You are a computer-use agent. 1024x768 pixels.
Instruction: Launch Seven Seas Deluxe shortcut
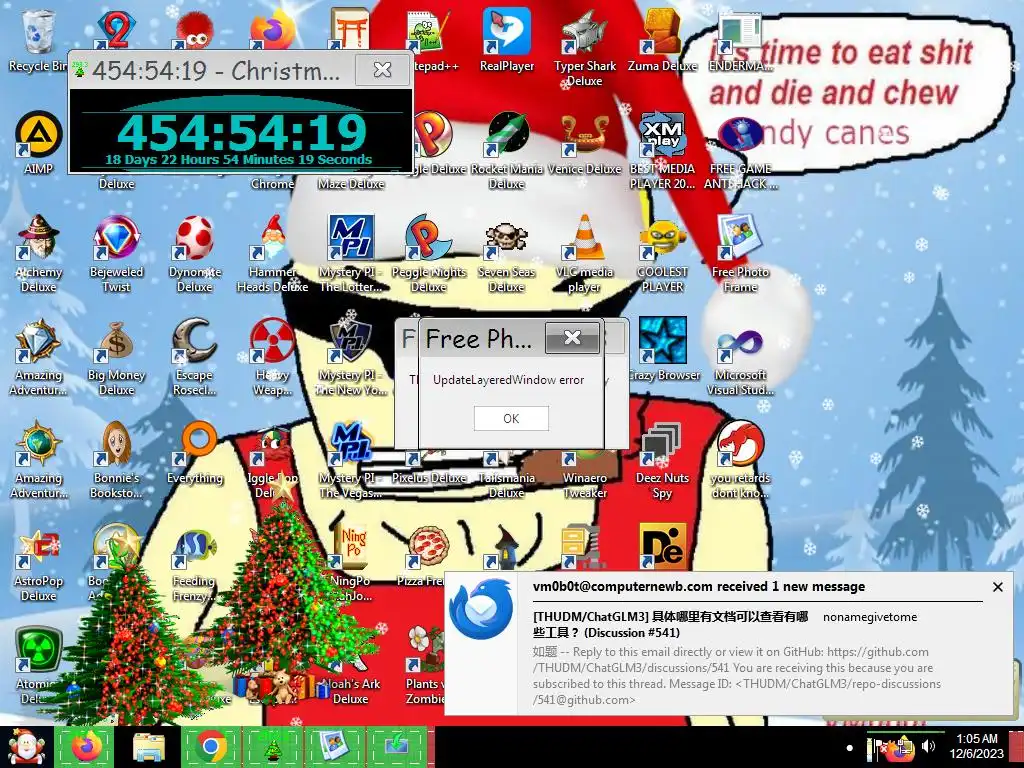click(506, 255)
